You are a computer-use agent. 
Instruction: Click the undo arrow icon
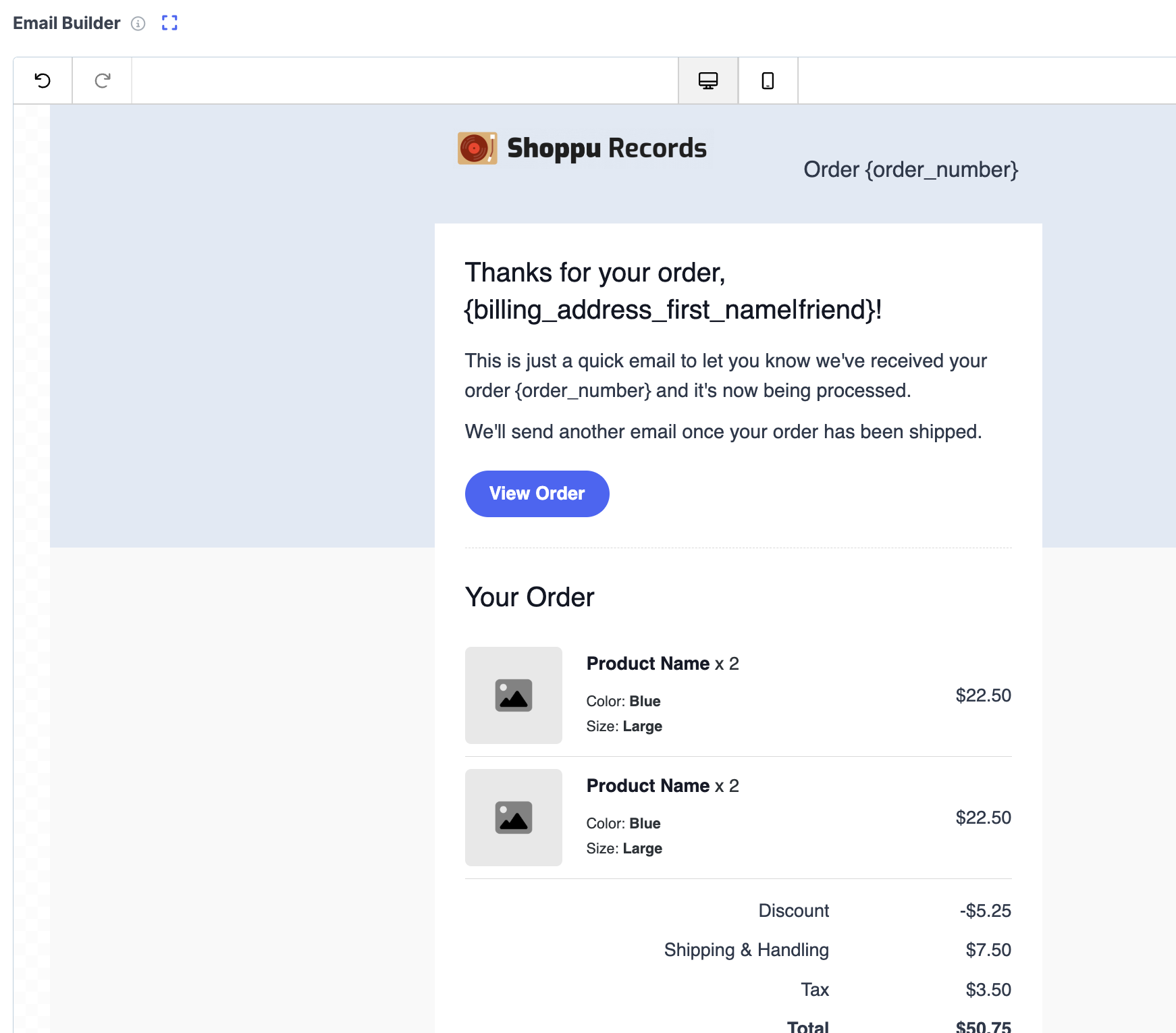[43, 80]
